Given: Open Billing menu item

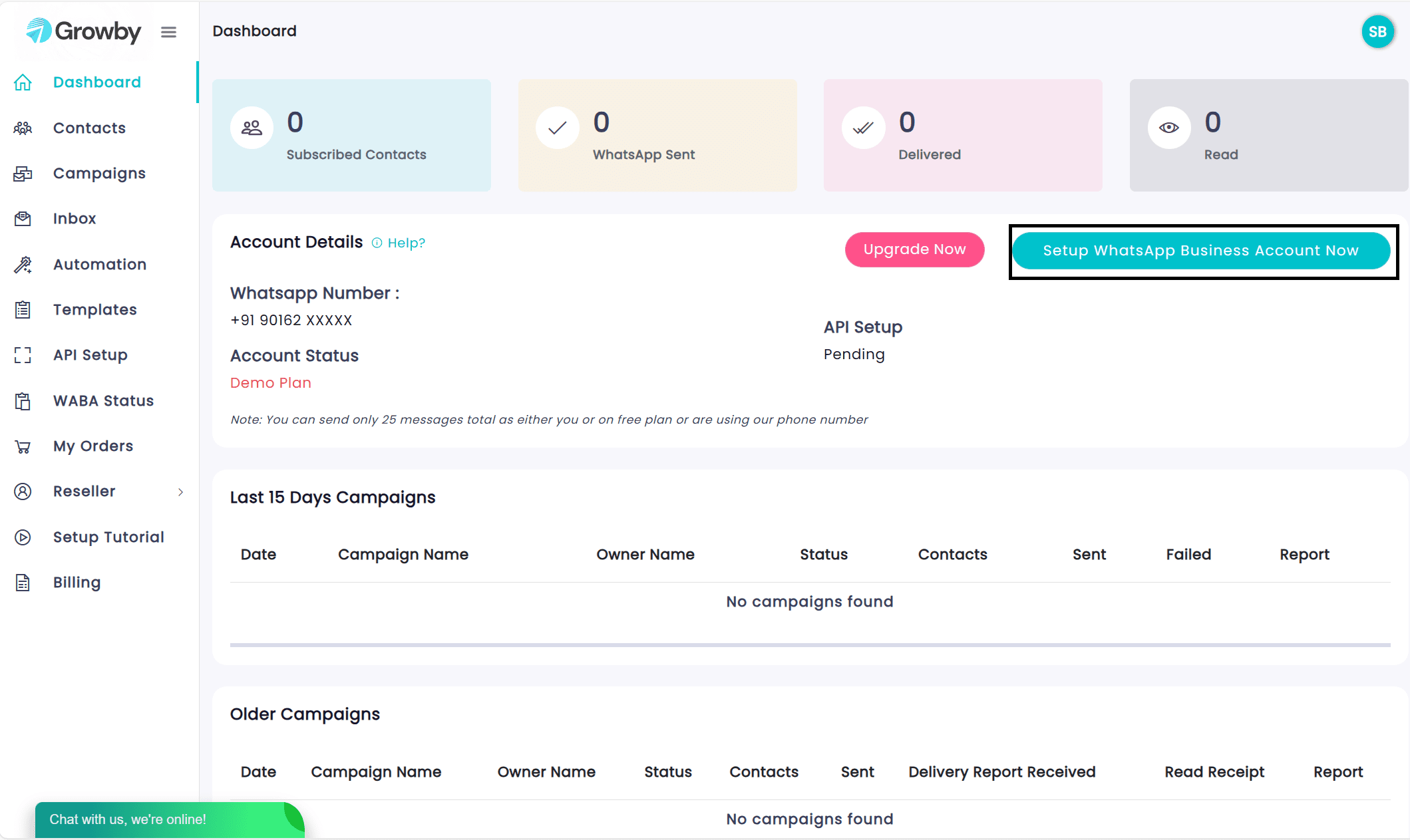Looking at the screenshot, I should [77, 583].
